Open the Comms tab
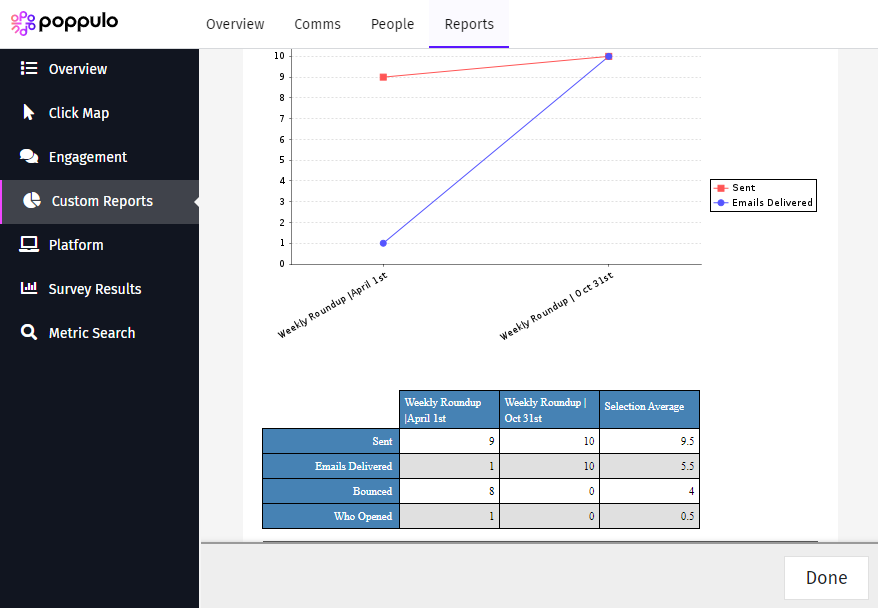This screenshot has height=608, width=878. click(317, 24)
